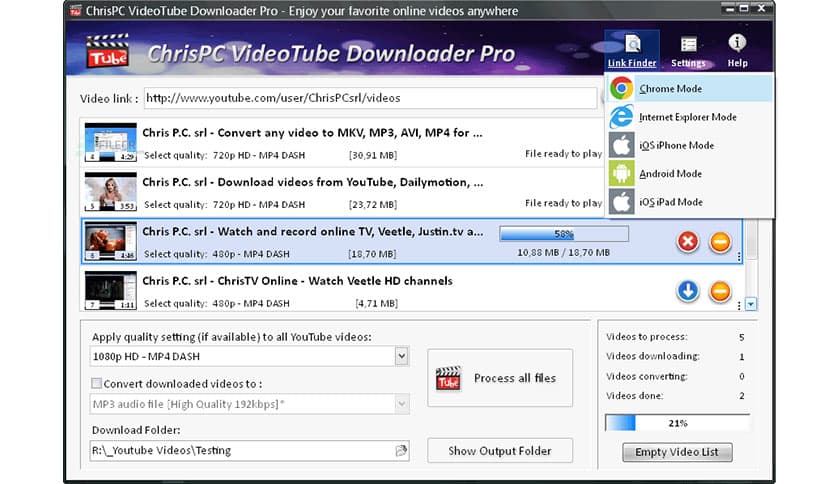Change quality 720p HD of Convert any video row
The image size is (836, 484).
(x=259, y=155)
